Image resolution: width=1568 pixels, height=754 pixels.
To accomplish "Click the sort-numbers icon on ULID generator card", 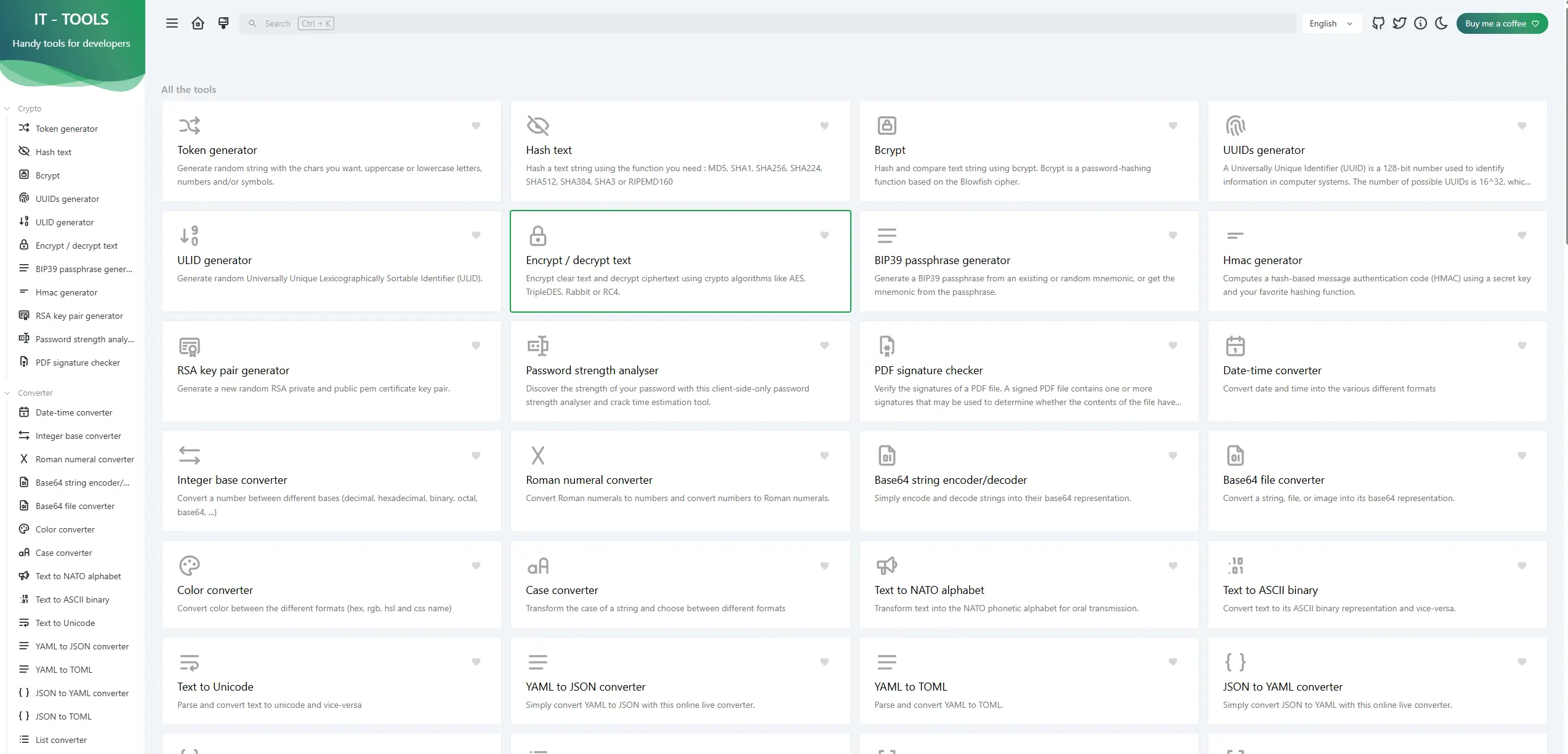I will (189, 235).
